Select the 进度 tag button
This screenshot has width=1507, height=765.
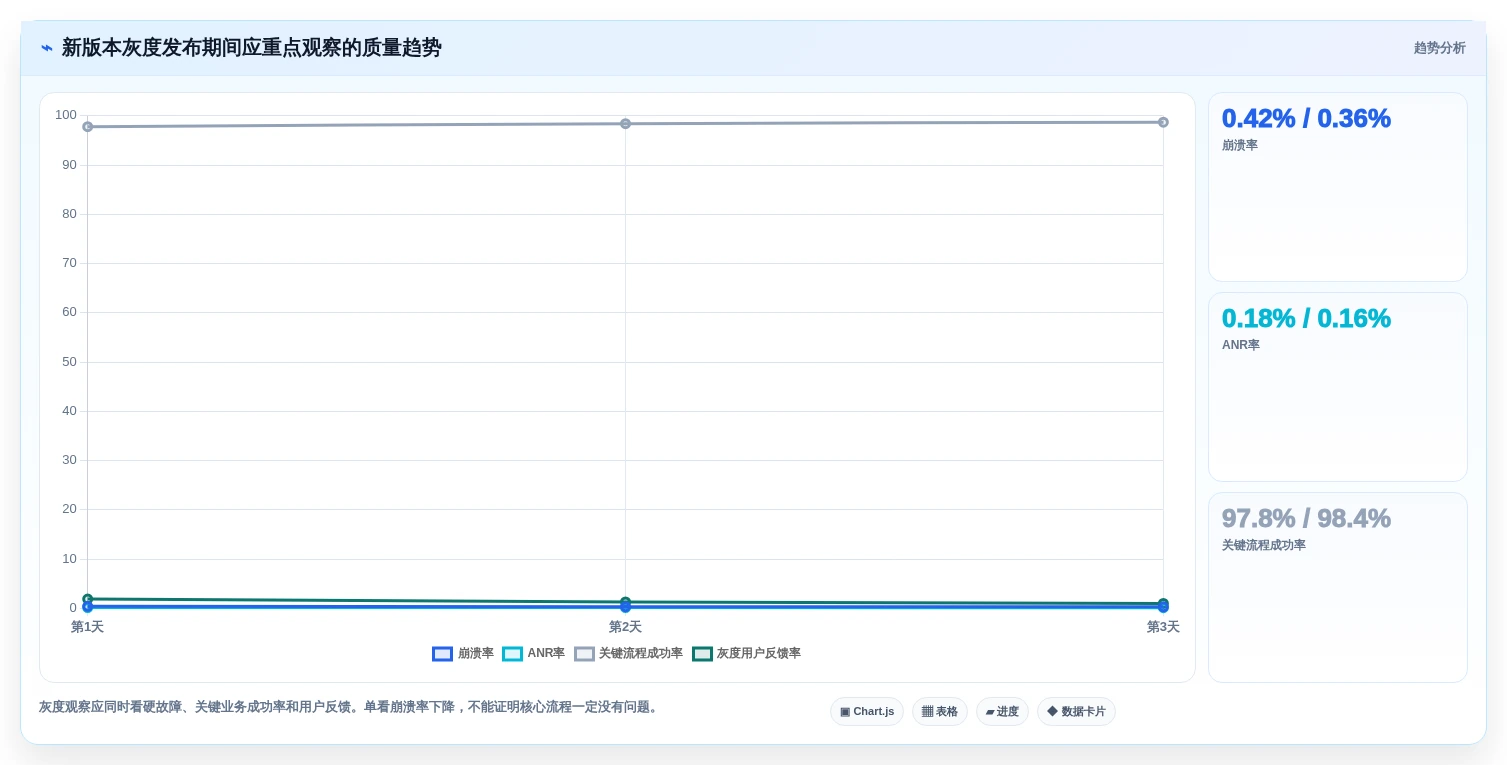coord(1002,711)
